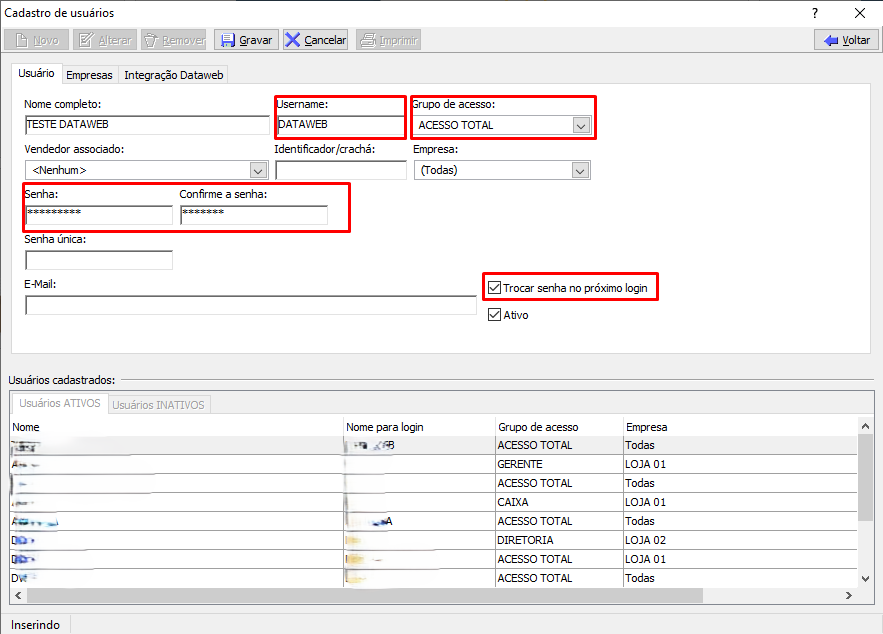Click the Nome column header
The image size is (883, 634).
pos(177,427)
